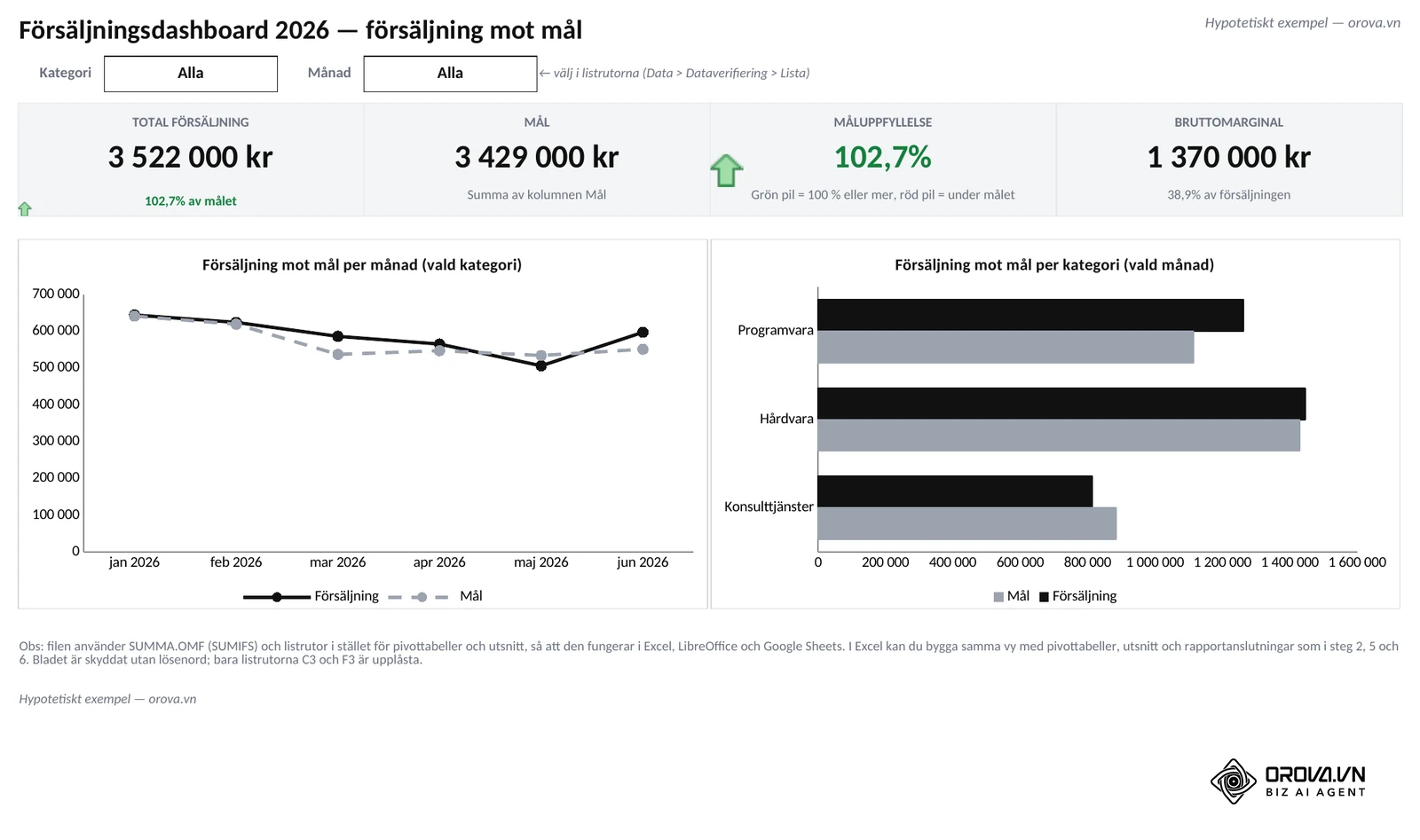Click the text '38,9% av försäljningen'
The height and width of the screenshot is (840, 1420).
click(x=1229, y=195)
